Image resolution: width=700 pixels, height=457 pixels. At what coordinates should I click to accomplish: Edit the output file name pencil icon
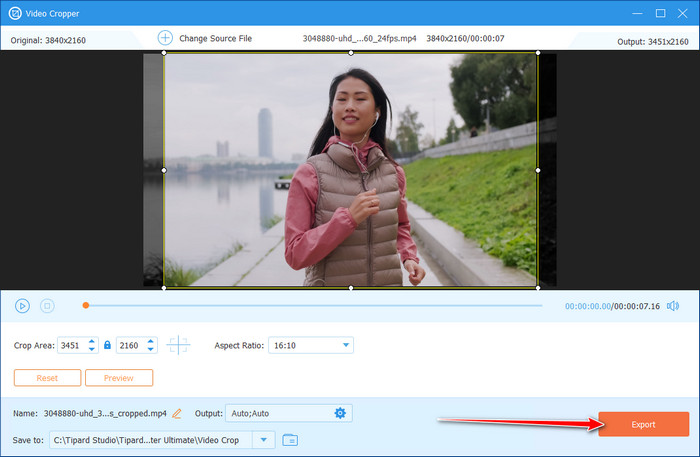(177, 414)
